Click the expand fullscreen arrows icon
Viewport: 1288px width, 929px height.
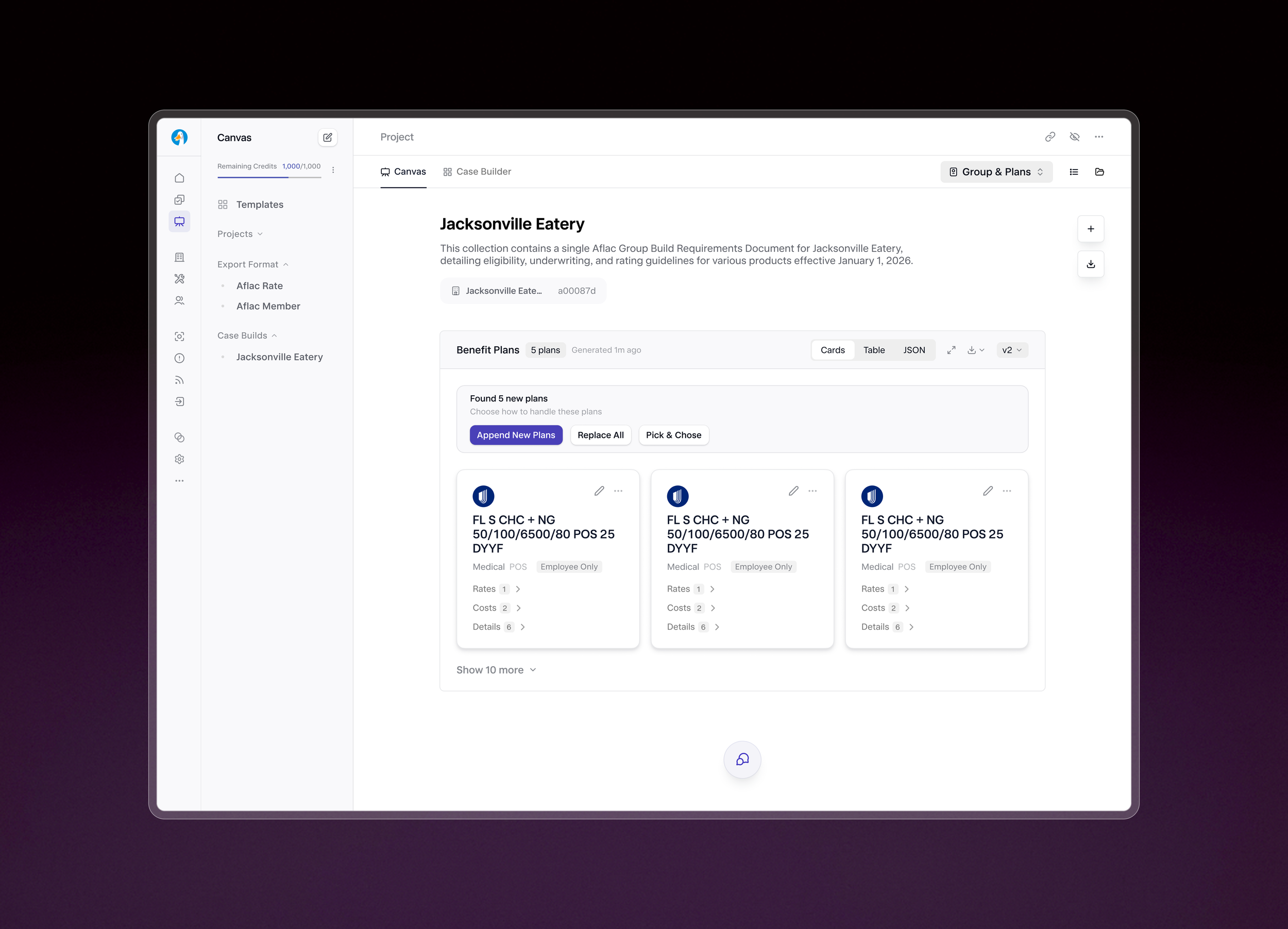[x=951, y=350]
